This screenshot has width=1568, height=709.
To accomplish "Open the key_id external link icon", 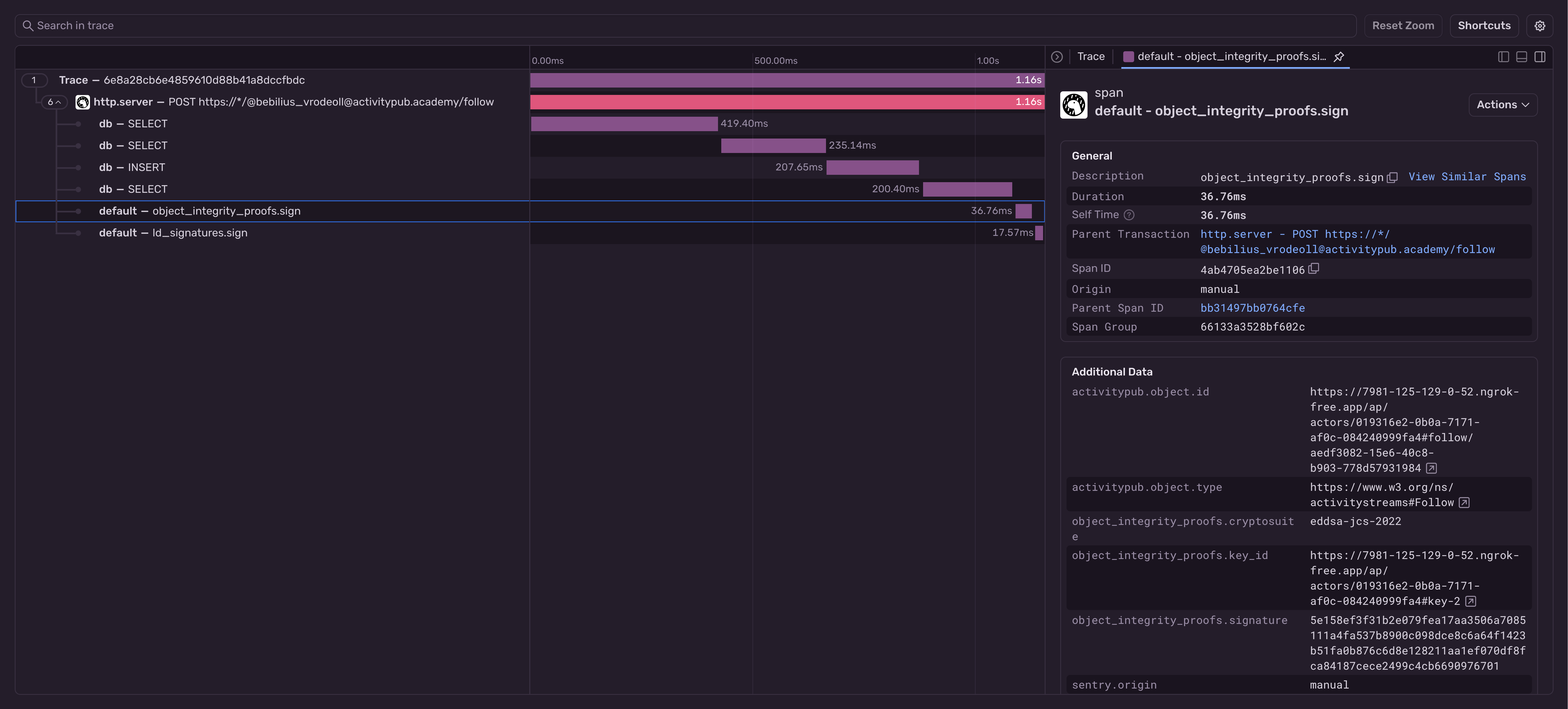I will [x=1470, y=601].
